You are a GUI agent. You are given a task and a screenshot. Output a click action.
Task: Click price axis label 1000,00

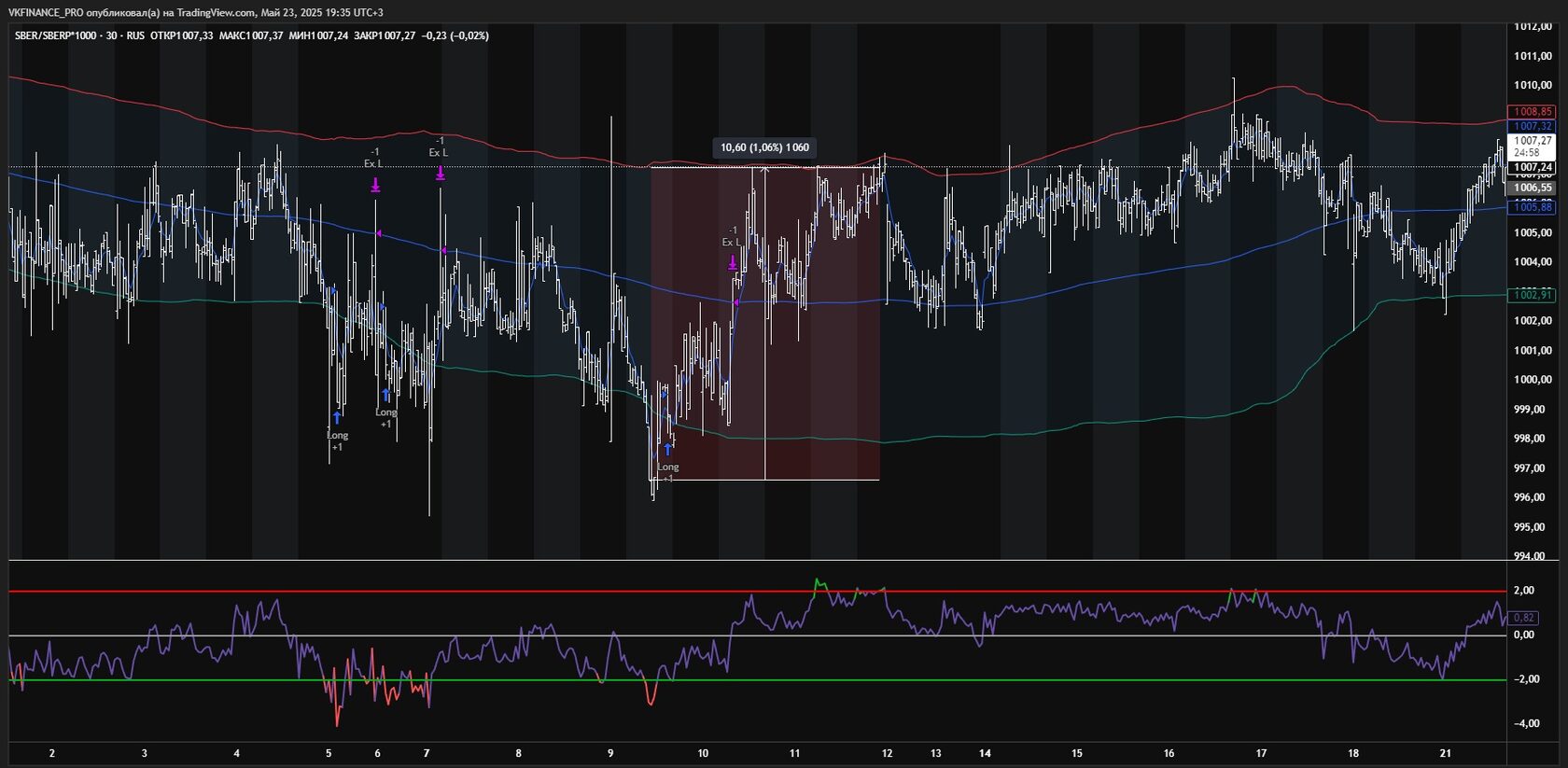click(x=1533, y=379)
